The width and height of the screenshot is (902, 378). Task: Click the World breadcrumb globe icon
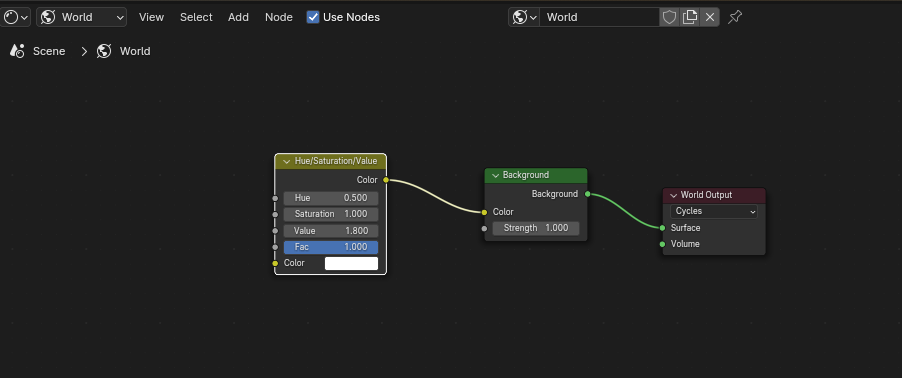[104, 51]
